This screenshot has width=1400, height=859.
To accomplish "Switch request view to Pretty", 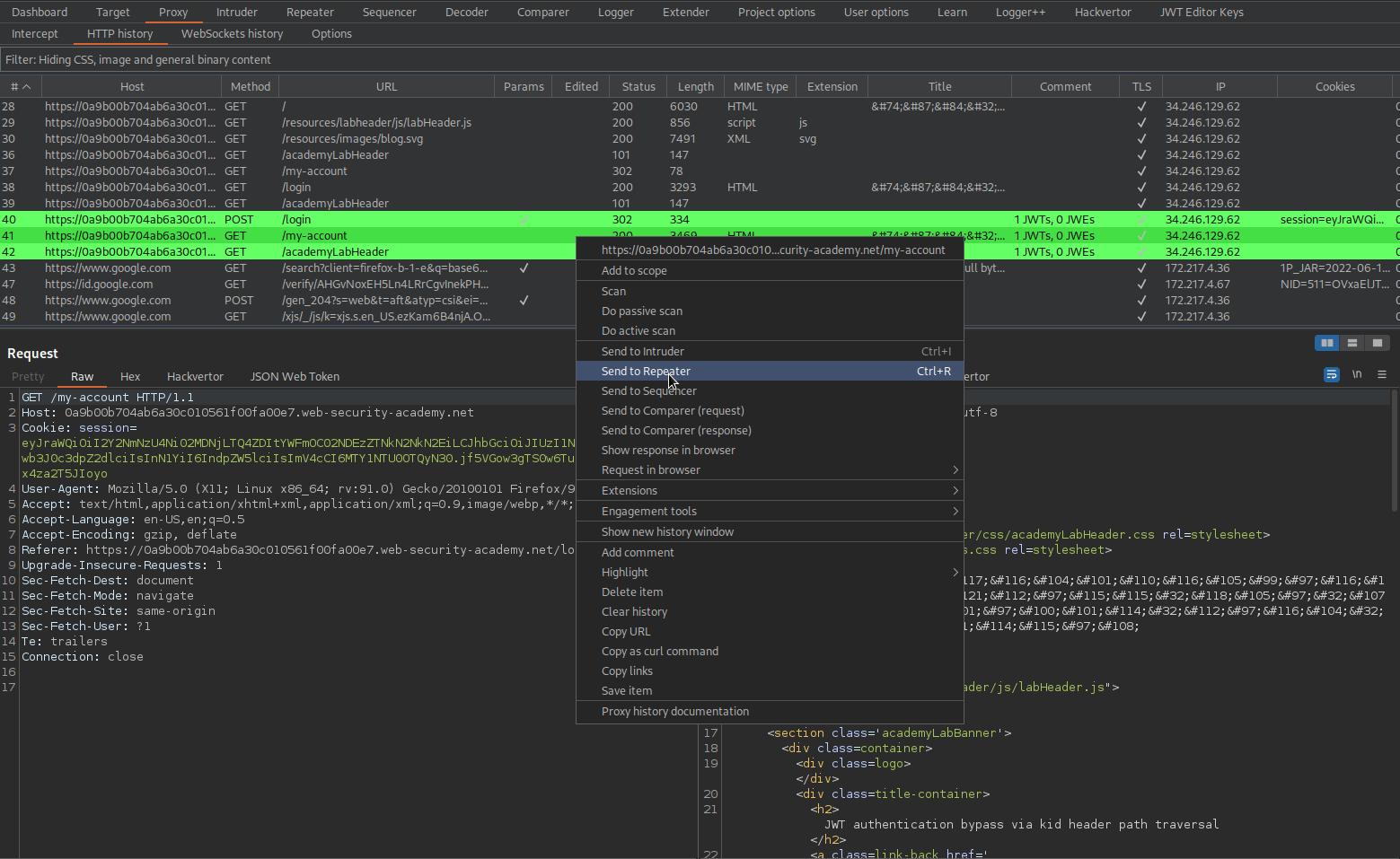I will point(28,377).
